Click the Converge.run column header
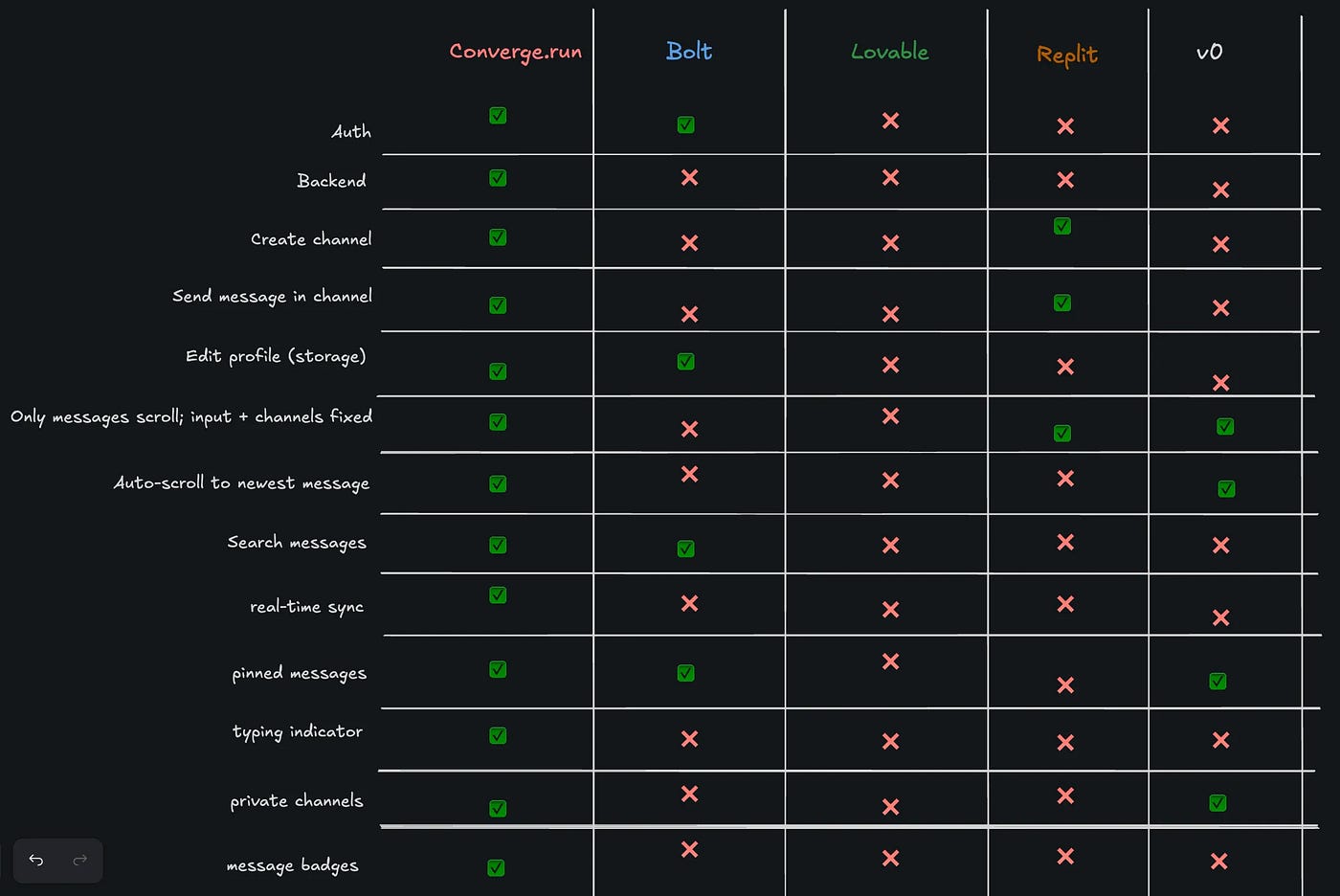The height and width of the screenshot is (896, 1340). point(516,52)
